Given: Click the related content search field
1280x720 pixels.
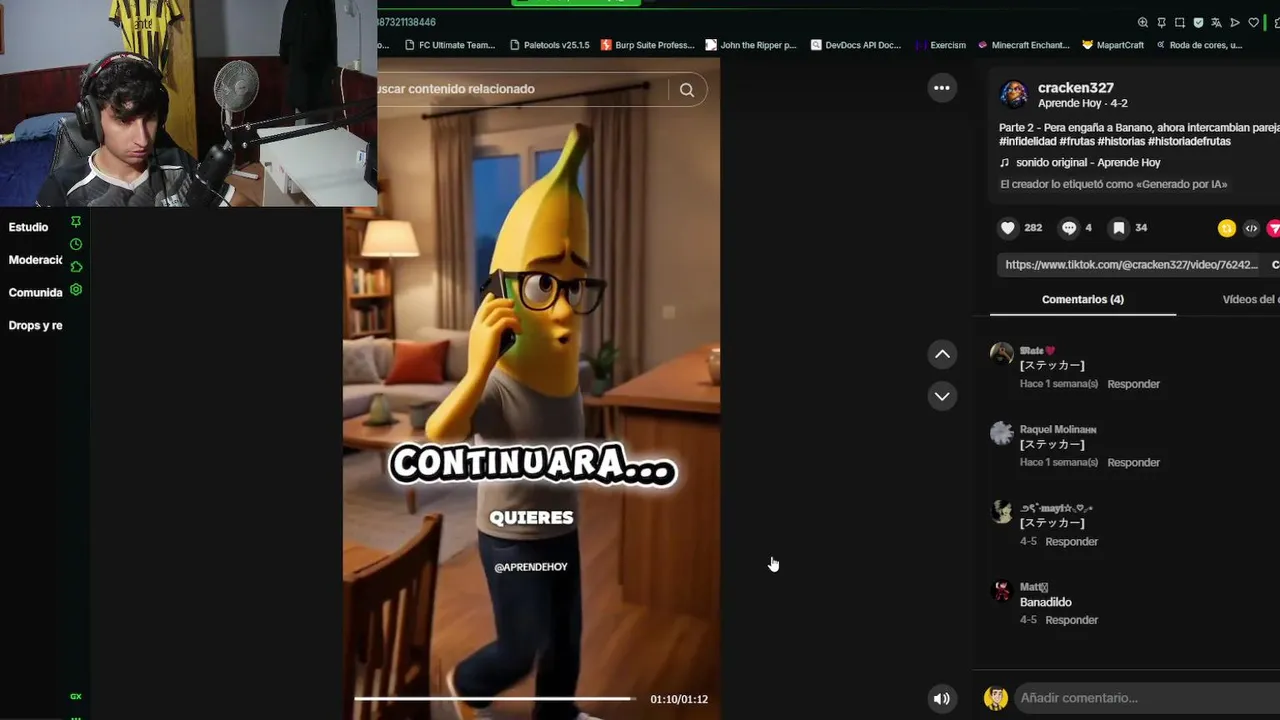Looking at the screenshot, I should tap(520, 89).
